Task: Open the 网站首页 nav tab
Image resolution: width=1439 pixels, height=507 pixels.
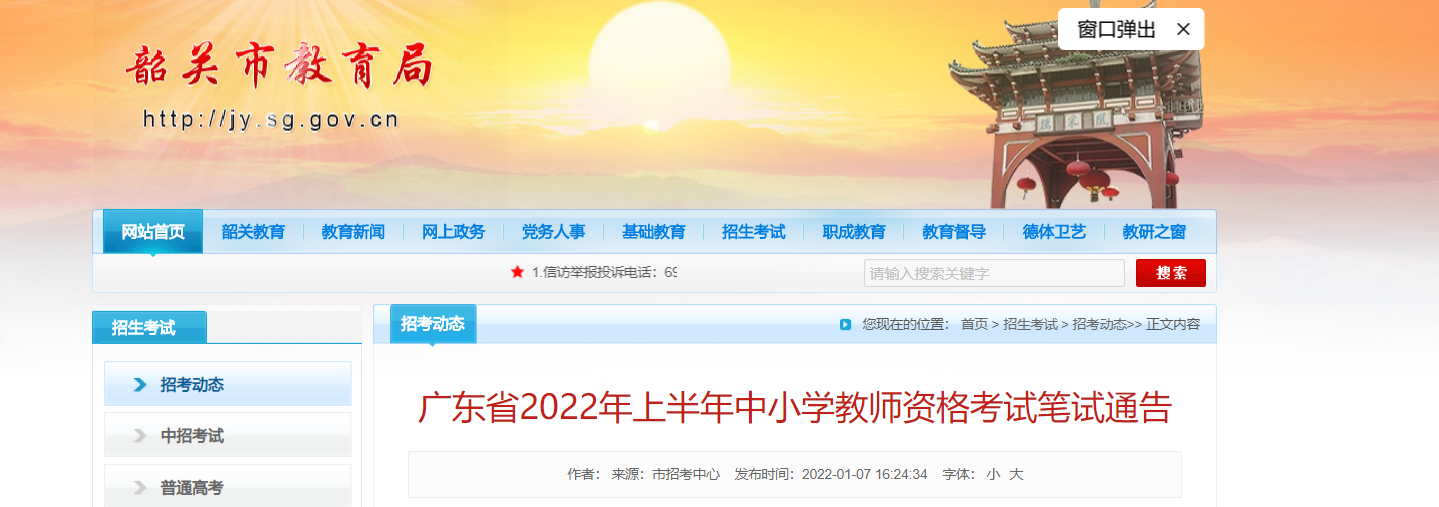Action: click(153, 232)
